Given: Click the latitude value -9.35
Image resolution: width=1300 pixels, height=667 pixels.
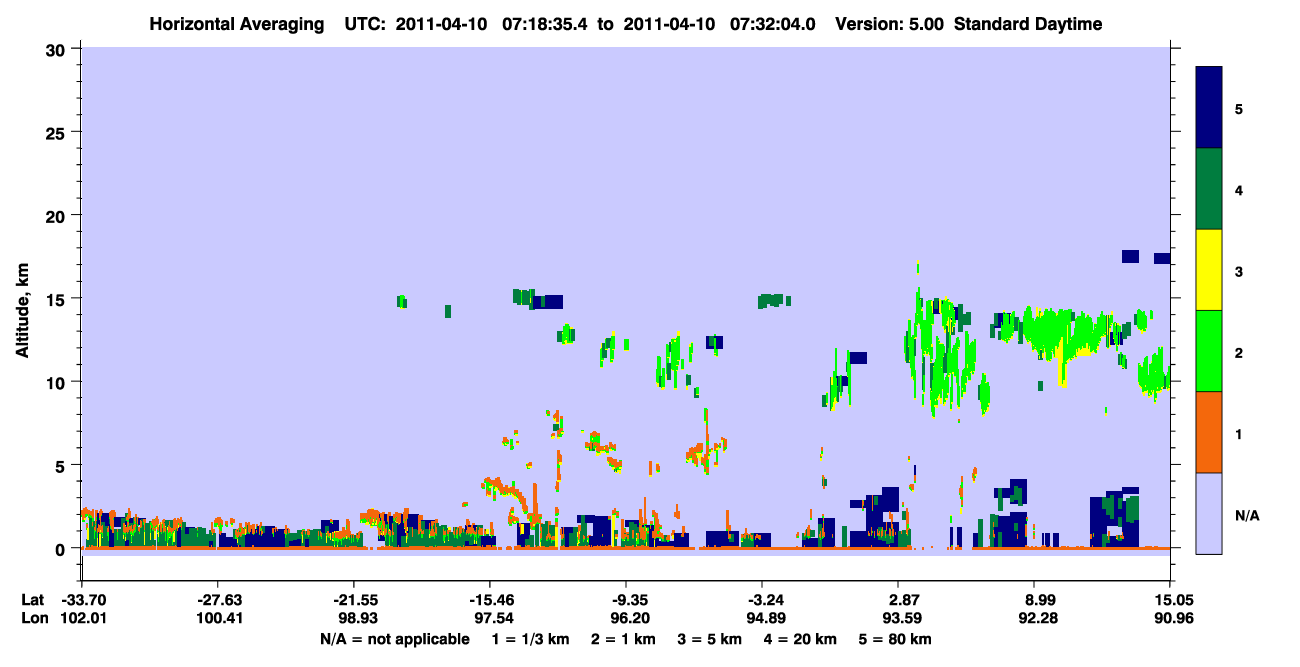Looking at the screenshot, I should pos(626,600).
